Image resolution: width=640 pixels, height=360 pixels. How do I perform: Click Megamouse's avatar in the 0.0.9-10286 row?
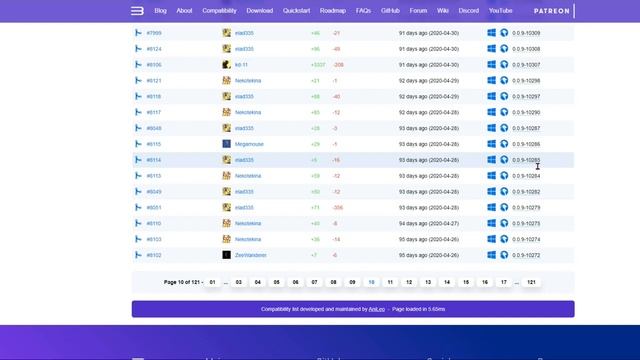tap(227, 144)
